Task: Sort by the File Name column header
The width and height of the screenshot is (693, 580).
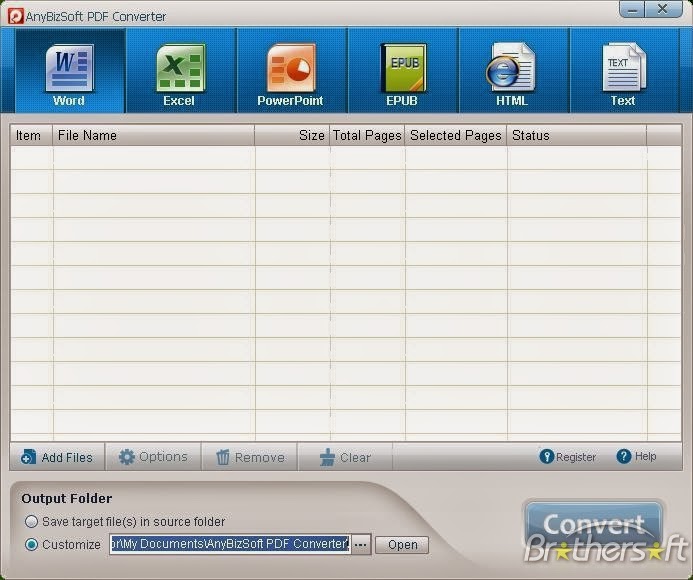Action: coord(153,135)
